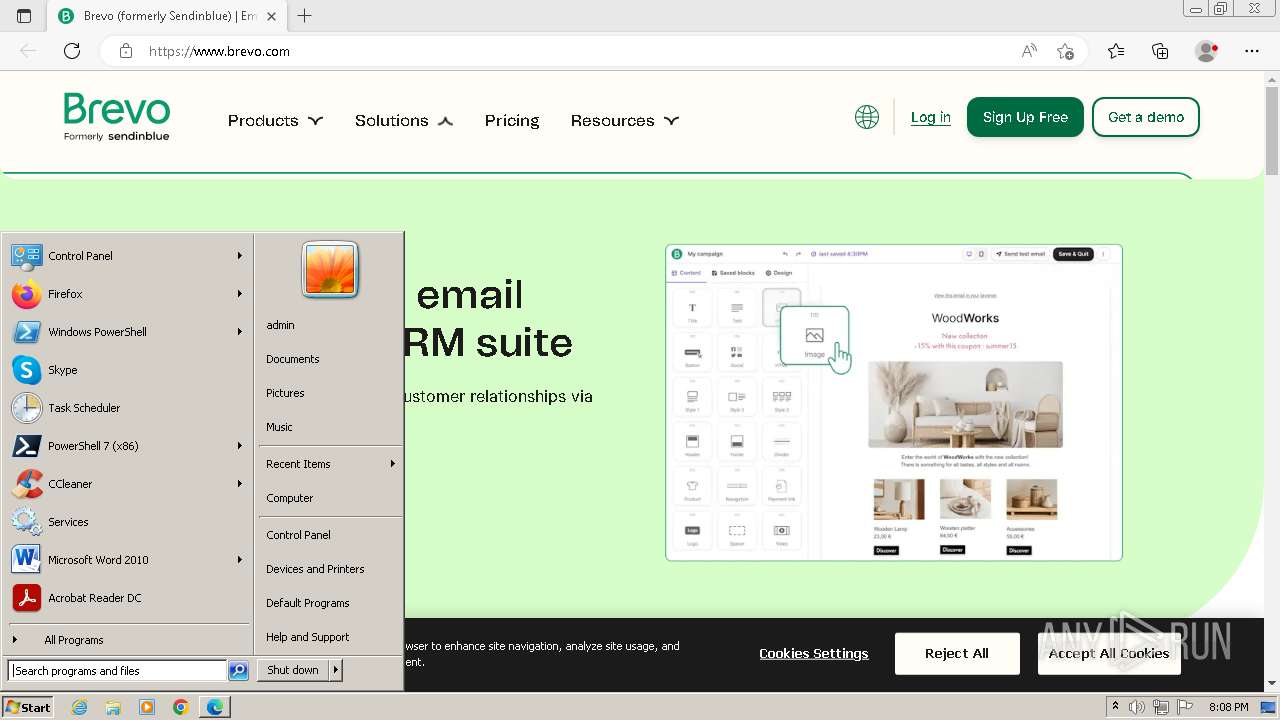Open the Favorites list in Edge
The width and height of the screenshot is (1280, 720).
pyautogui.click(x=1116, y=51)
